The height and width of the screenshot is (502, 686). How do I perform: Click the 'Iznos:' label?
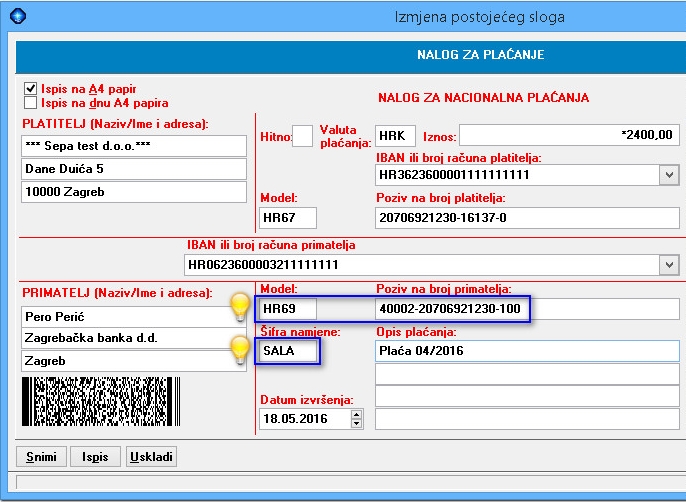(x=439, y=137)
